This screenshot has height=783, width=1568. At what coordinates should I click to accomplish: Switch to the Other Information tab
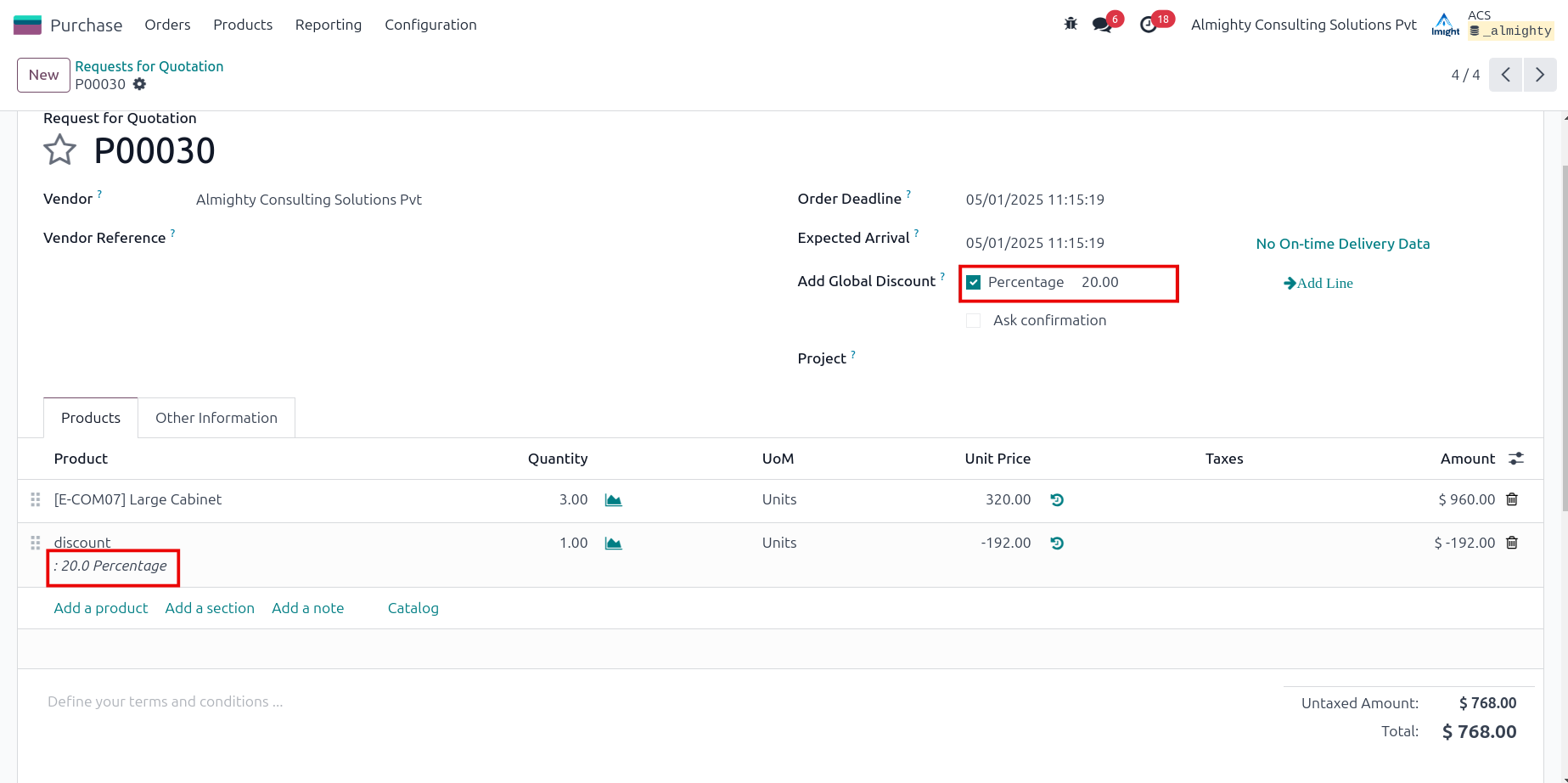(216, 418)
